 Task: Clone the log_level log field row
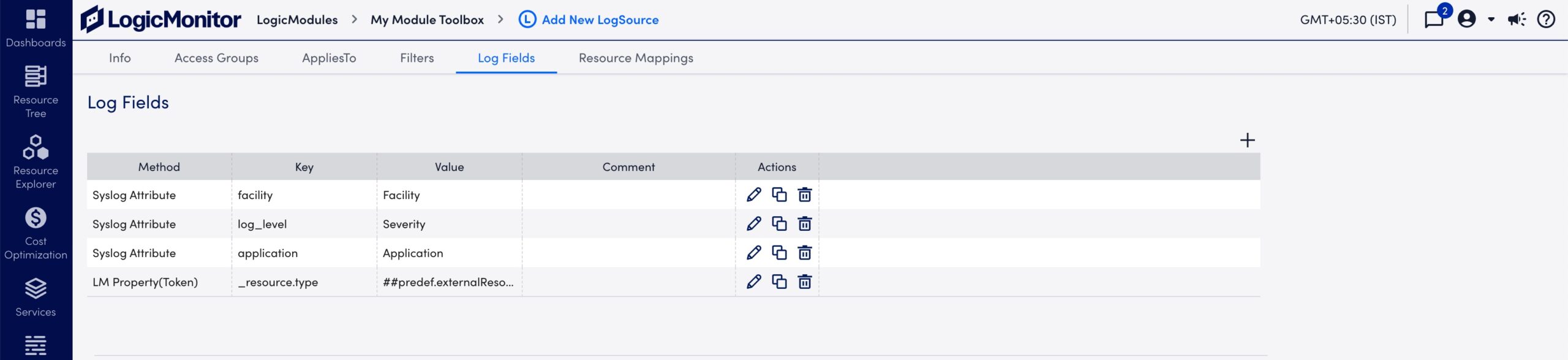pyautogui.click(x=779, y=223)
